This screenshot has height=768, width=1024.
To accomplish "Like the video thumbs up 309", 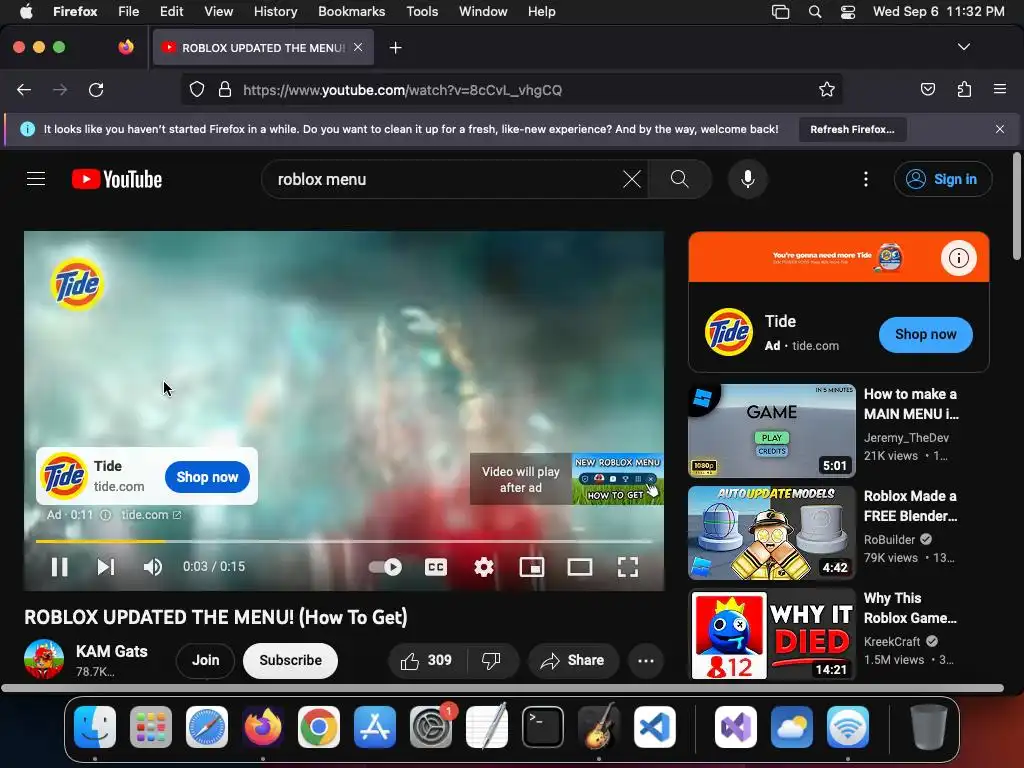I will point(427,661).
